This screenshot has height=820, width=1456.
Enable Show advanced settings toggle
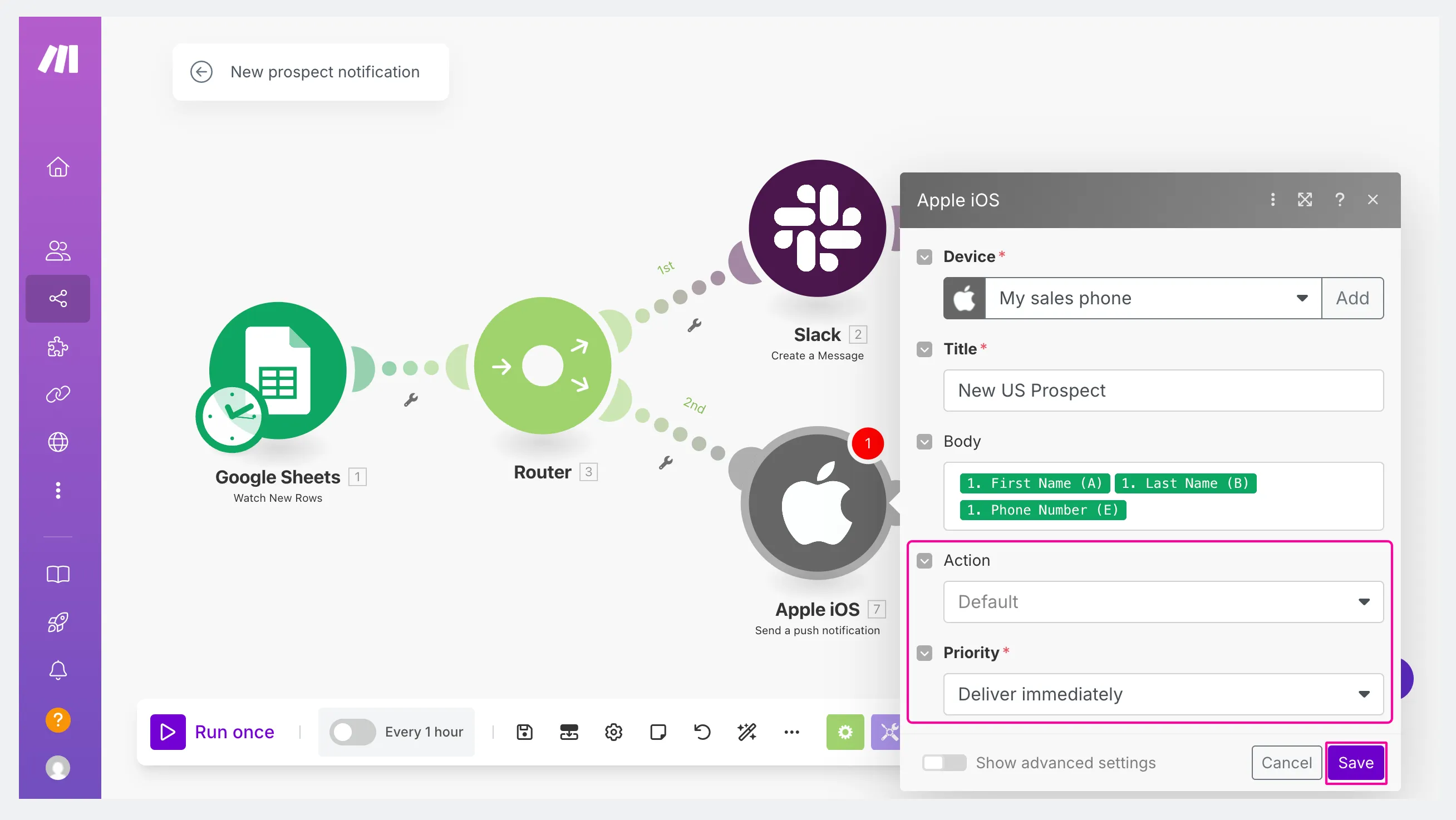(944, 762)
